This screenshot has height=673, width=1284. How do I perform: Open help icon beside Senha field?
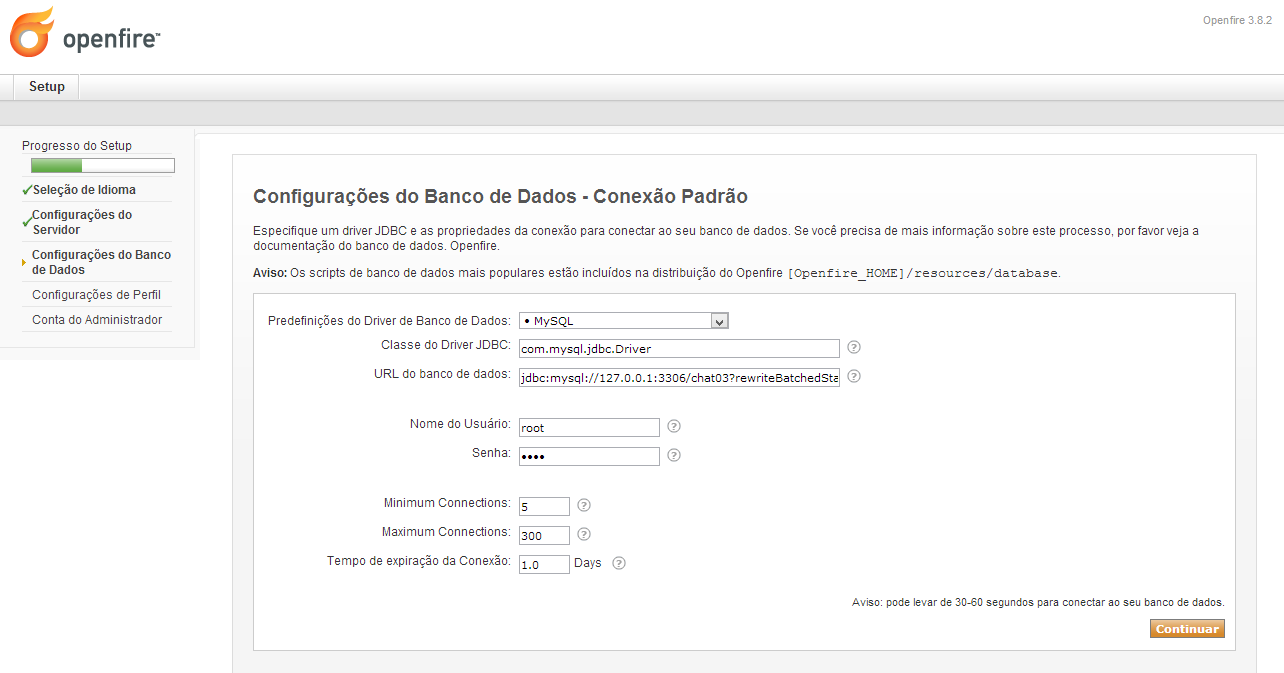pos(674,455)
